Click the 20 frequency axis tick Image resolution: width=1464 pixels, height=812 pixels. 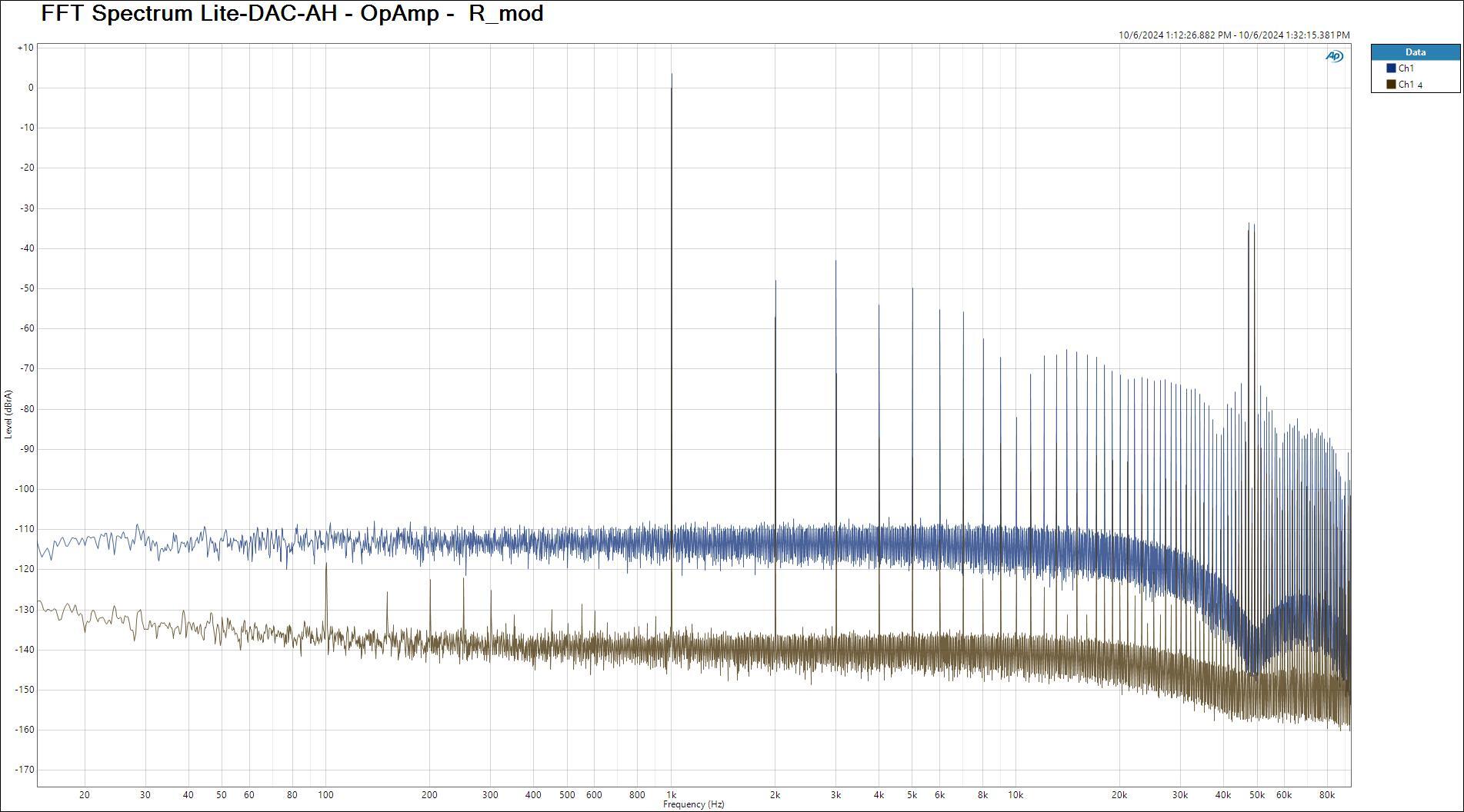click(x=85, y=795)
